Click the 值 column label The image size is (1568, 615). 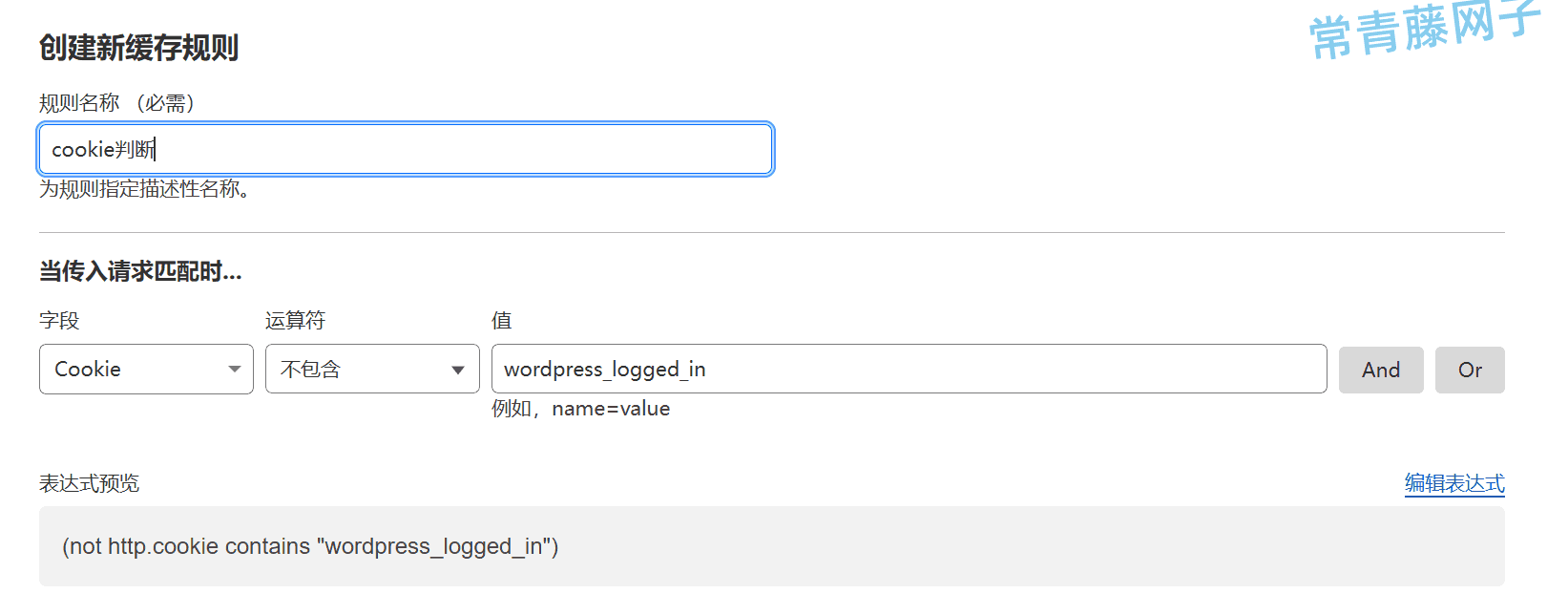click(502, 321)
